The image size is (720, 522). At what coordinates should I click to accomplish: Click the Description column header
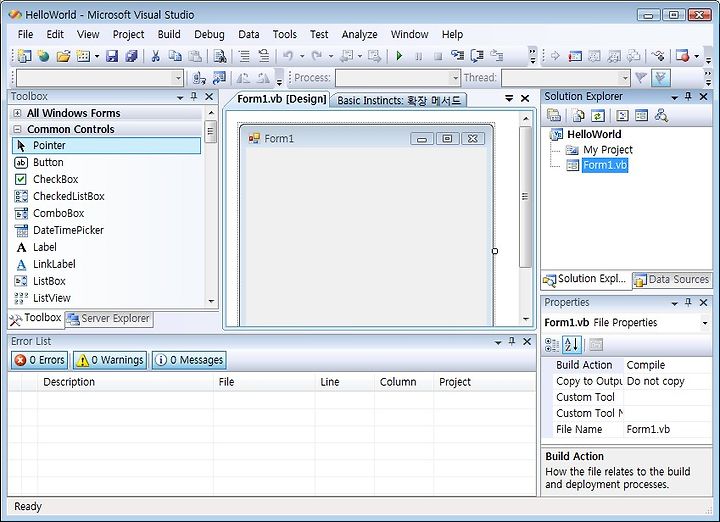125,382
